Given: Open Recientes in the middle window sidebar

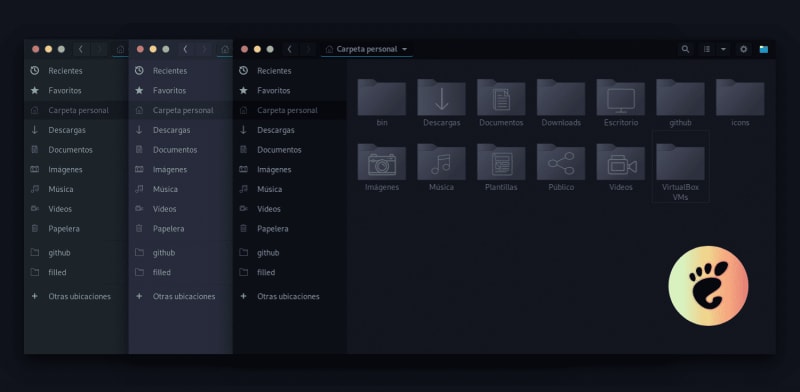Looking at the screenshot, I should pos(181,70).
